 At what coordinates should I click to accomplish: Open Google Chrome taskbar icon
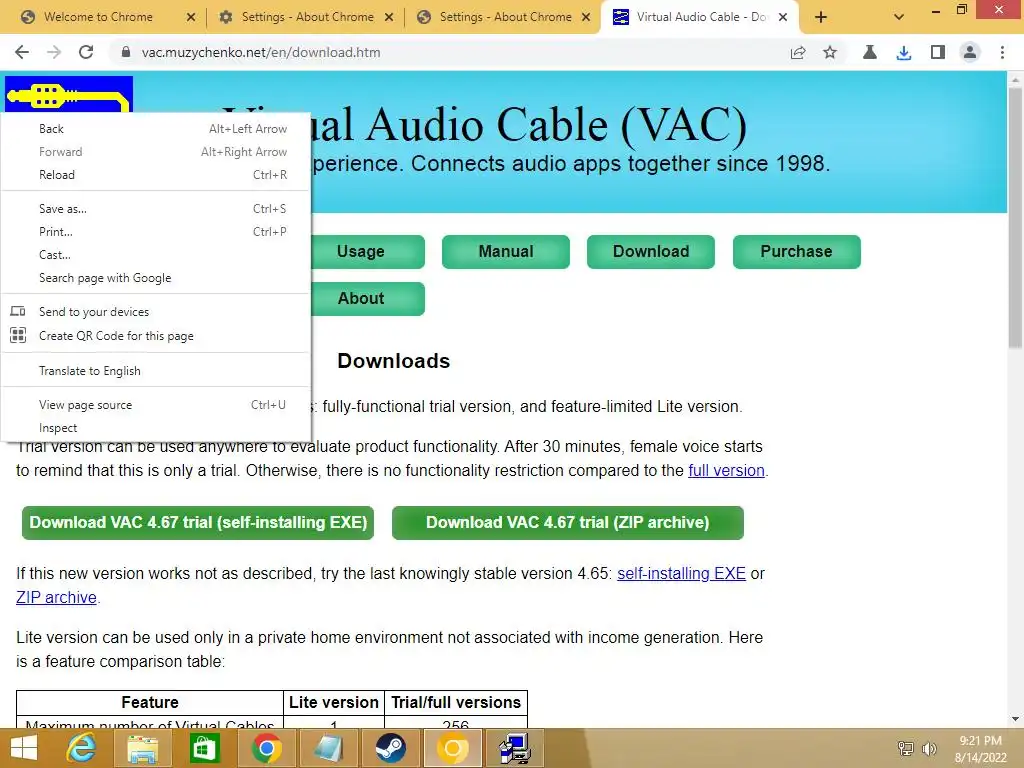point(266,748)
